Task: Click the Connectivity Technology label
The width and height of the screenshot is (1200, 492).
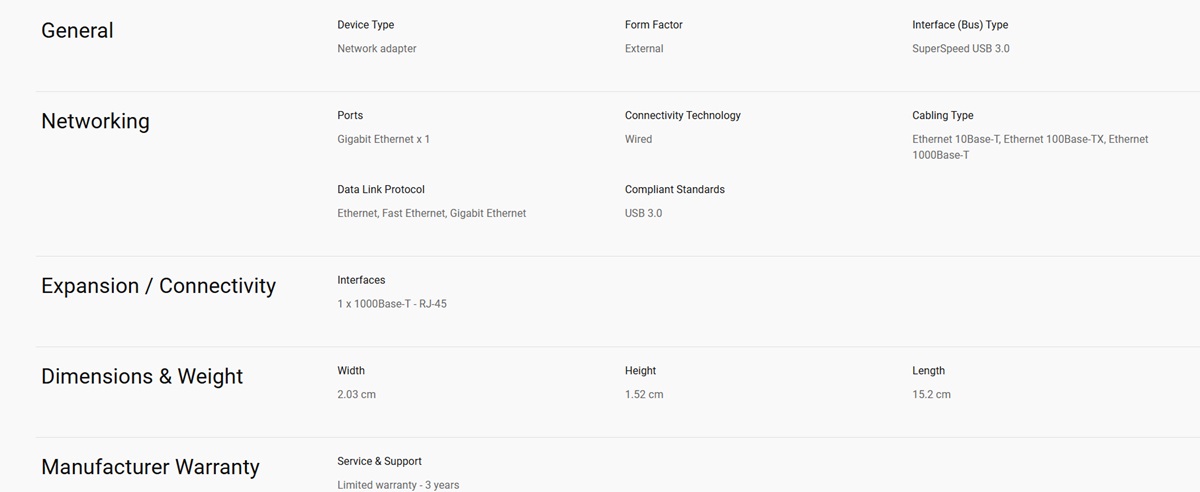Action: coord(683,116)
